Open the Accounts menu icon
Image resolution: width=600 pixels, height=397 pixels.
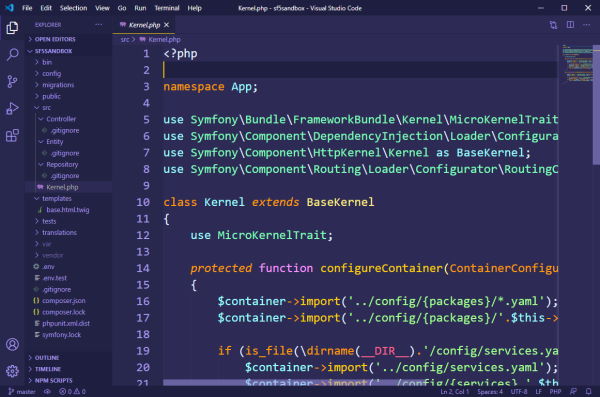(12, 345)
